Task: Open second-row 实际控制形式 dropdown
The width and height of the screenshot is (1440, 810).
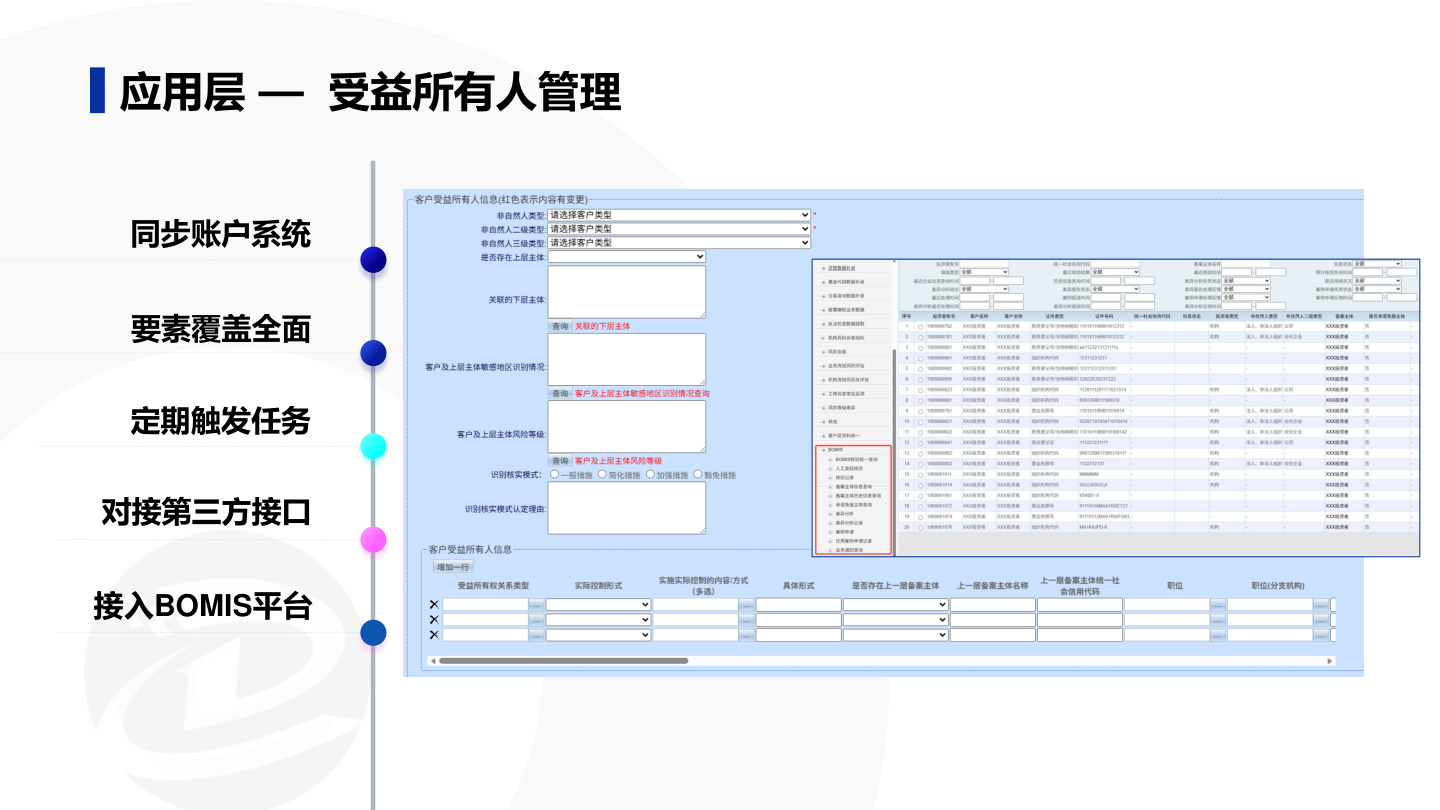Action: pos(598,620)
